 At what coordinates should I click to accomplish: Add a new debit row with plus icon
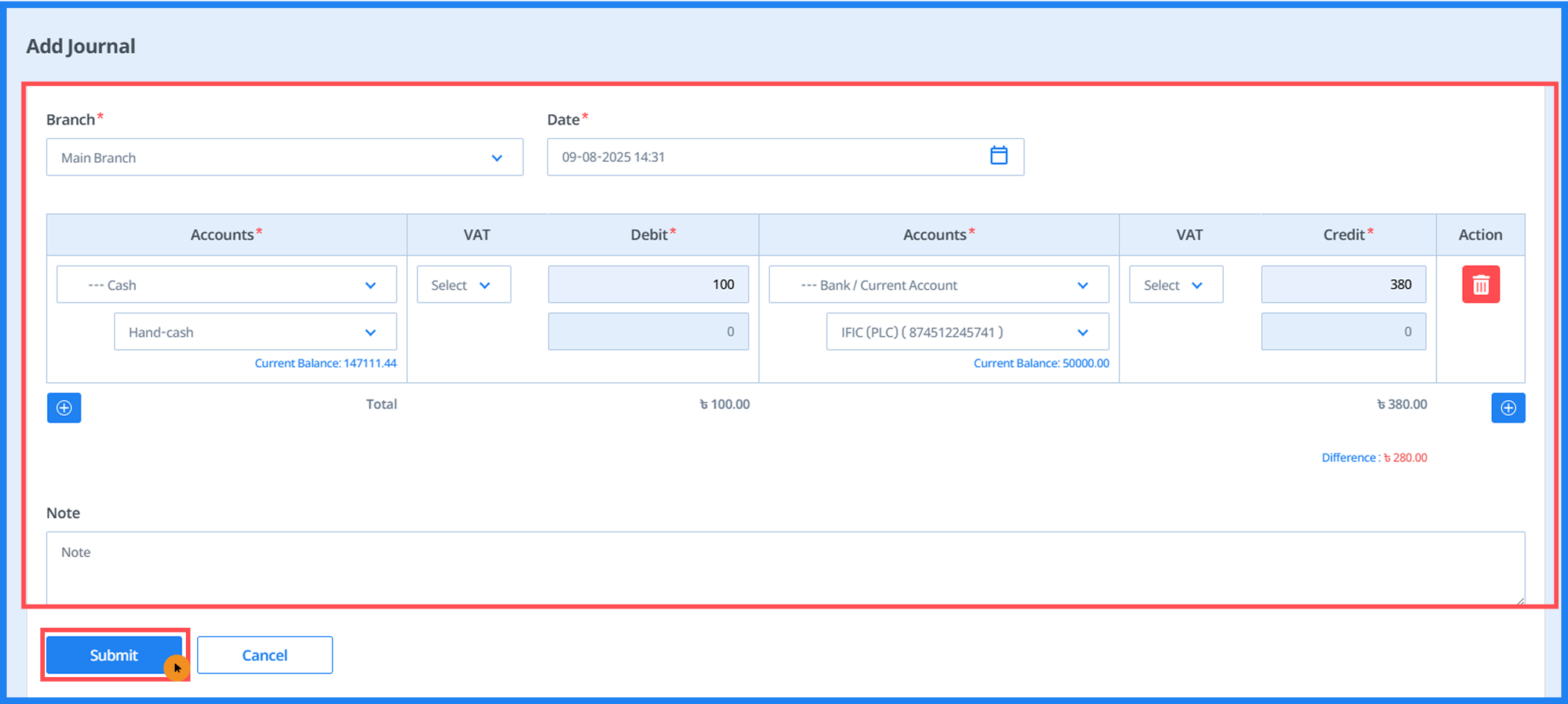point(64,408)
